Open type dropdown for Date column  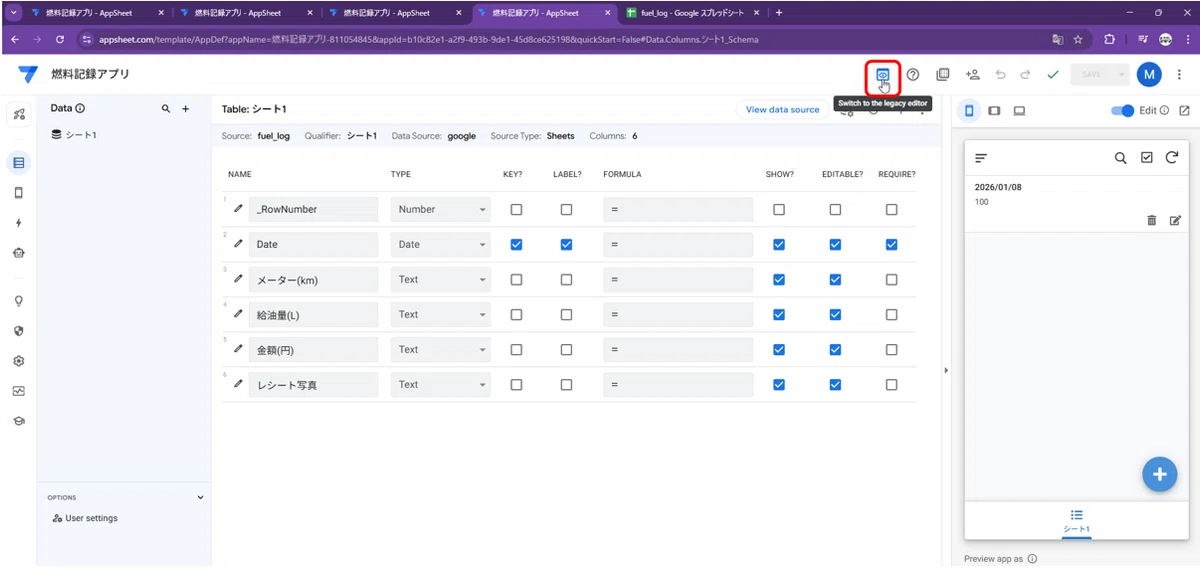441,244
